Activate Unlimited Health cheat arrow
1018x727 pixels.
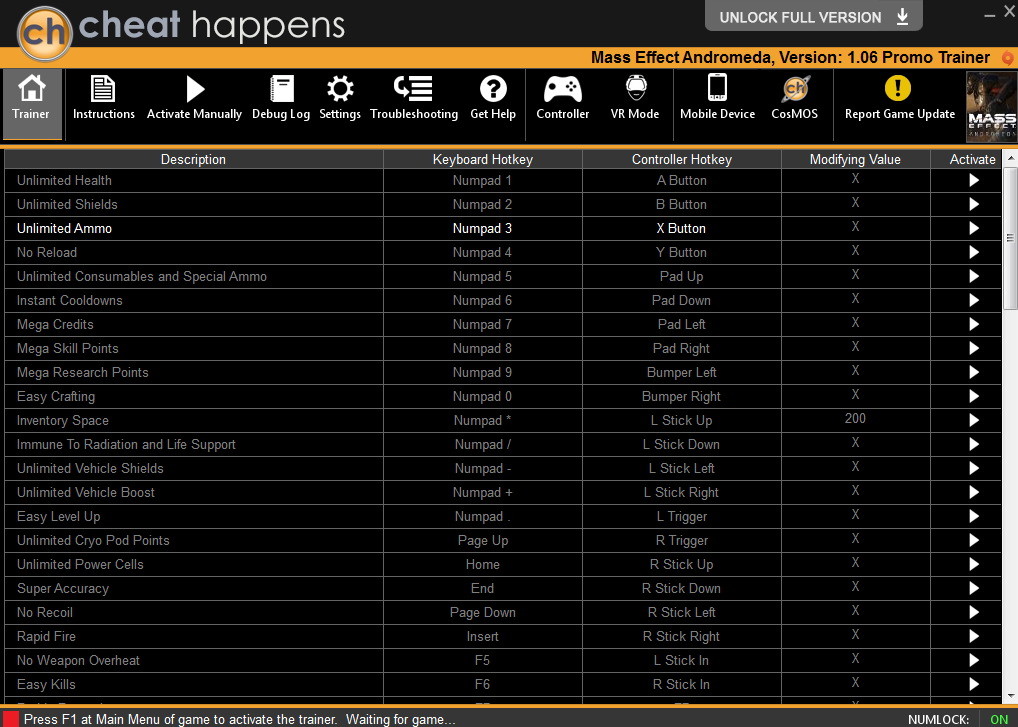click(x=974, y=180)
